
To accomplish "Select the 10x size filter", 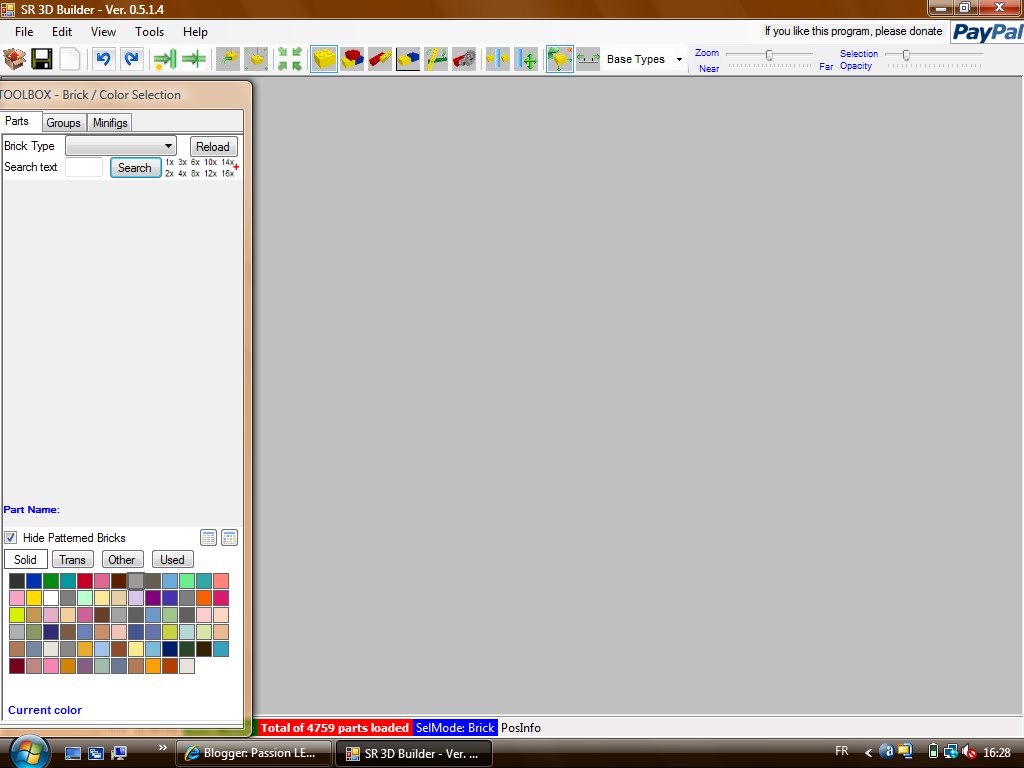I will pyautogui.click(x=210, y=162).
